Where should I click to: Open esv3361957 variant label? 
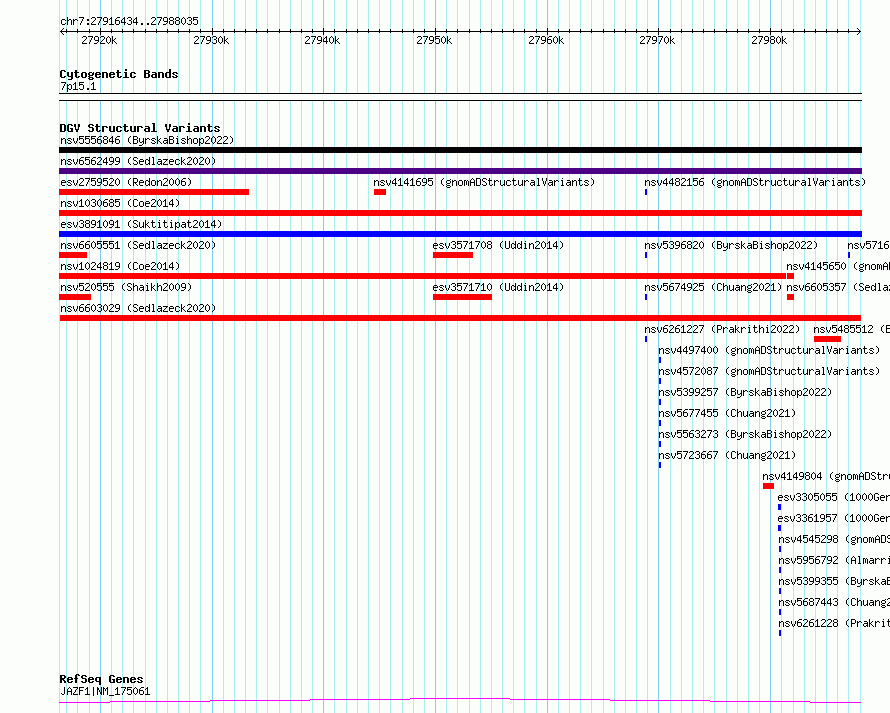[834, 518]
